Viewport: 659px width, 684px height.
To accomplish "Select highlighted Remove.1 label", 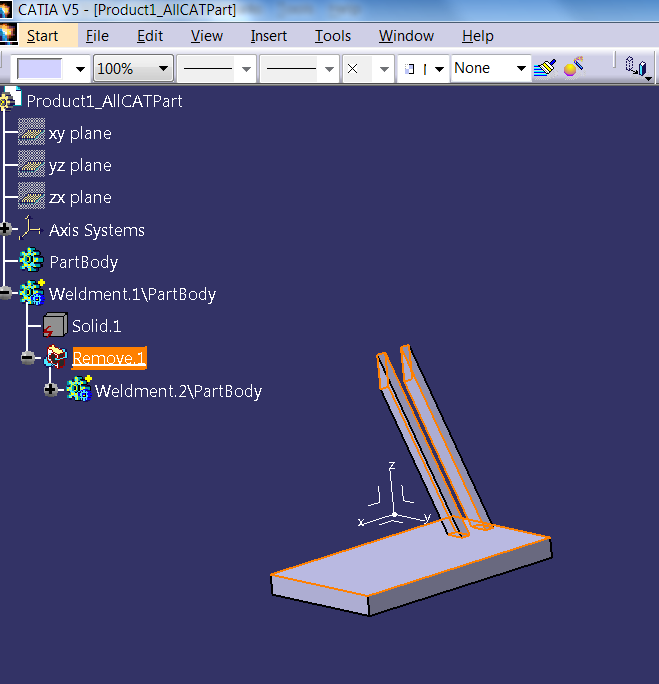I will pos(109,358).
